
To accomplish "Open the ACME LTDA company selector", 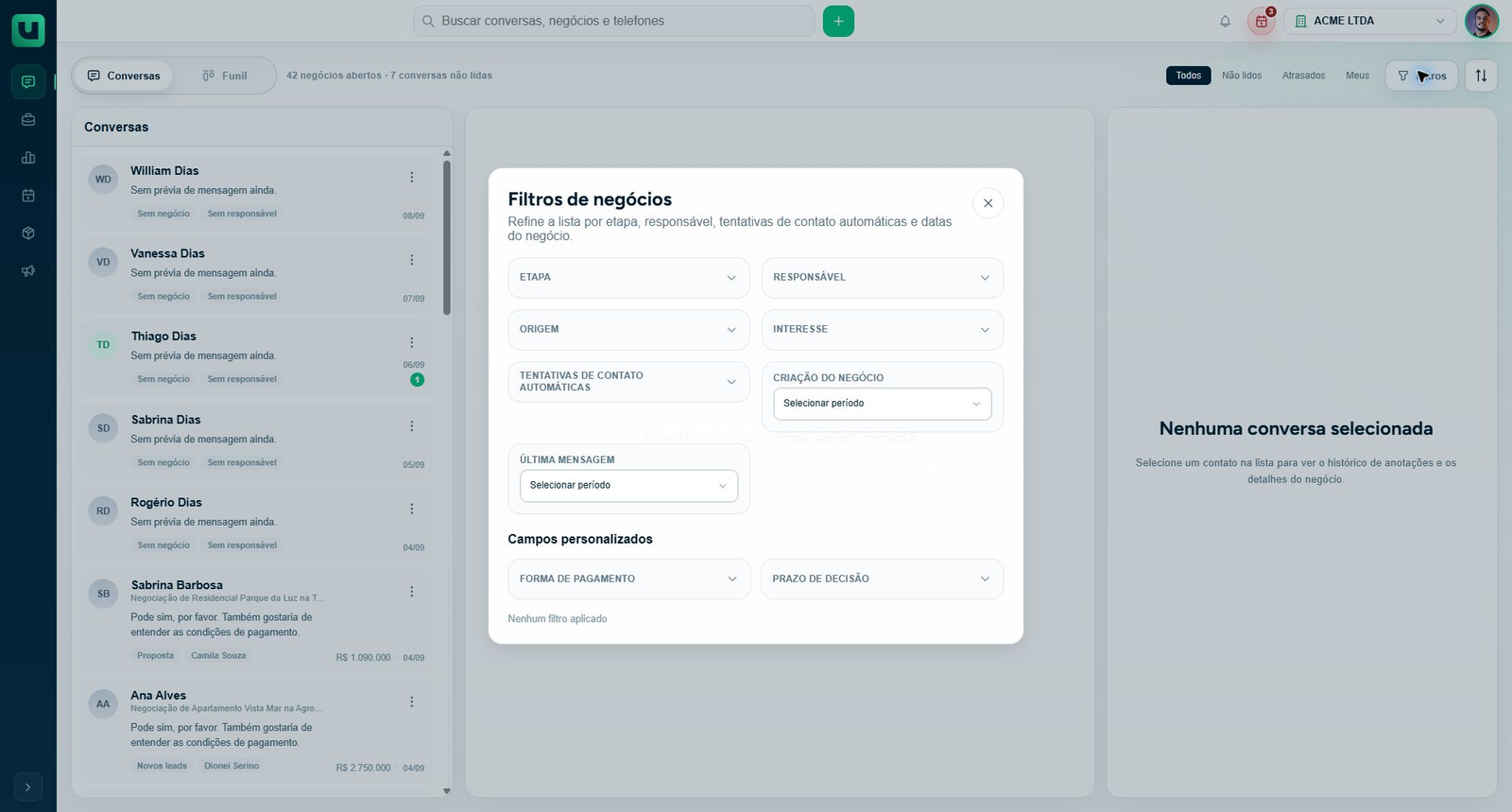I will [1370, 21].
